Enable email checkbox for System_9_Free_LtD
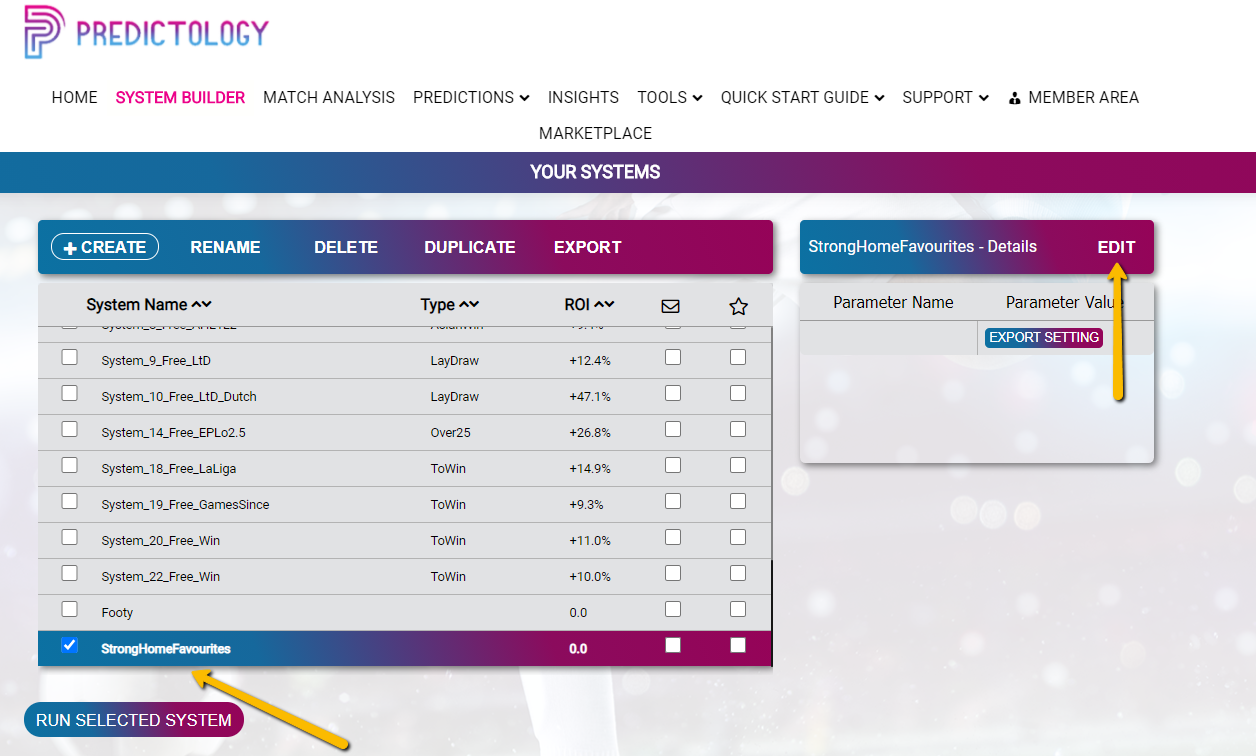 pyautogui.click(x=673, y=357)
